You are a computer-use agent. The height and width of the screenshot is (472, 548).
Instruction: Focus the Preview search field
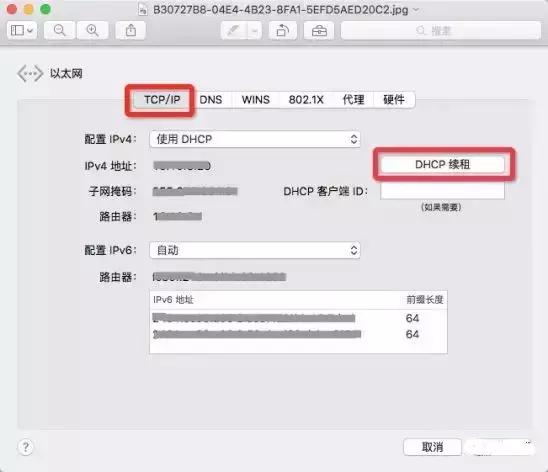[441, 31]
